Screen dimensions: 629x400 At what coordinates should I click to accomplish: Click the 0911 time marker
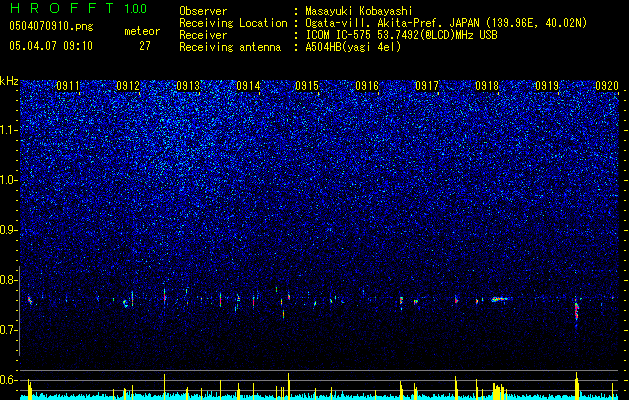(x=68, y=86)
